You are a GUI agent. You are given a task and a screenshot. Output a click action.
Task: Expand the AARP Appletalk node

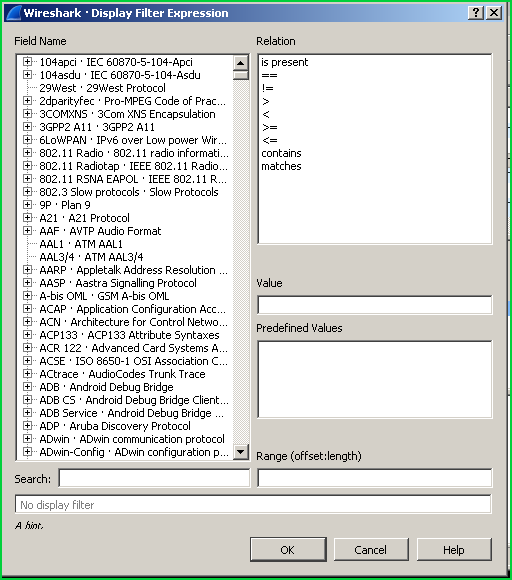pos(27,270)
